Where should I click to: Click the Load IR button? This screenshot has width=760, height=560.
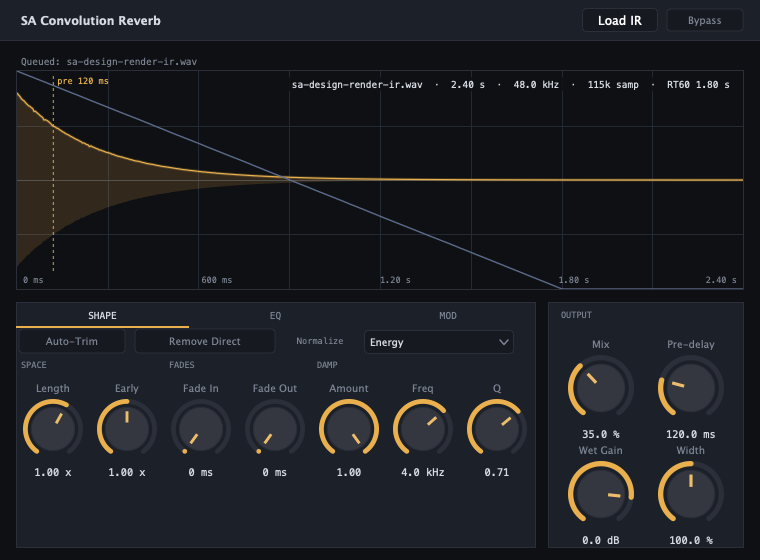(x=619, y=20)
